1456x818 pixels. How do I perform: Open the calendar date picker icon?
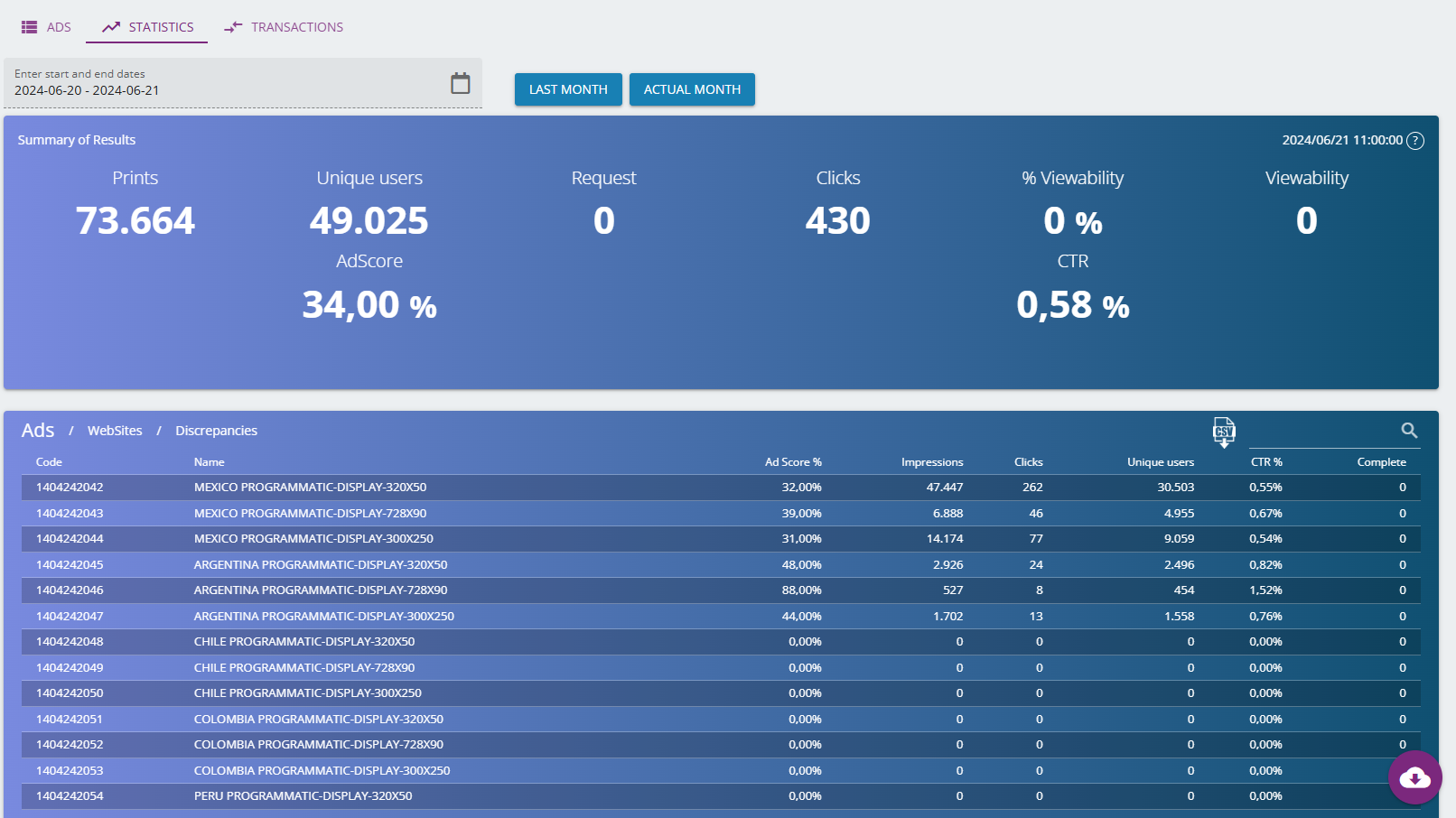[x=460, y=83]
